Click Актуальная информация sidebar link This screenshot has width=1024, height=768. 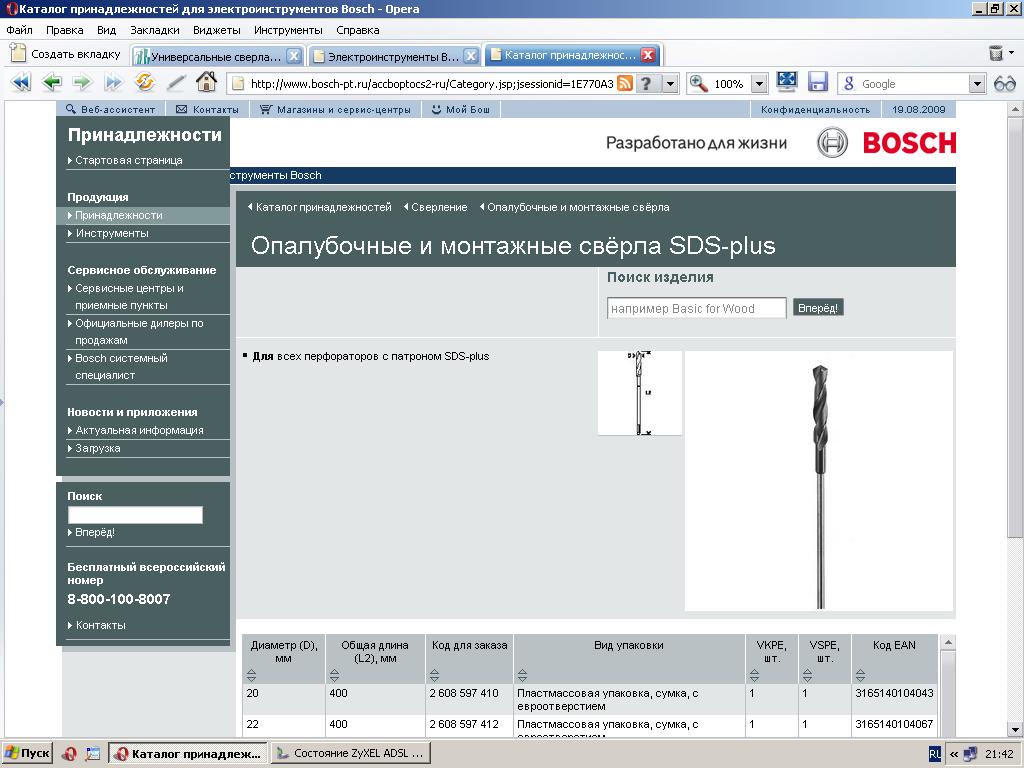tap(139, 430)
